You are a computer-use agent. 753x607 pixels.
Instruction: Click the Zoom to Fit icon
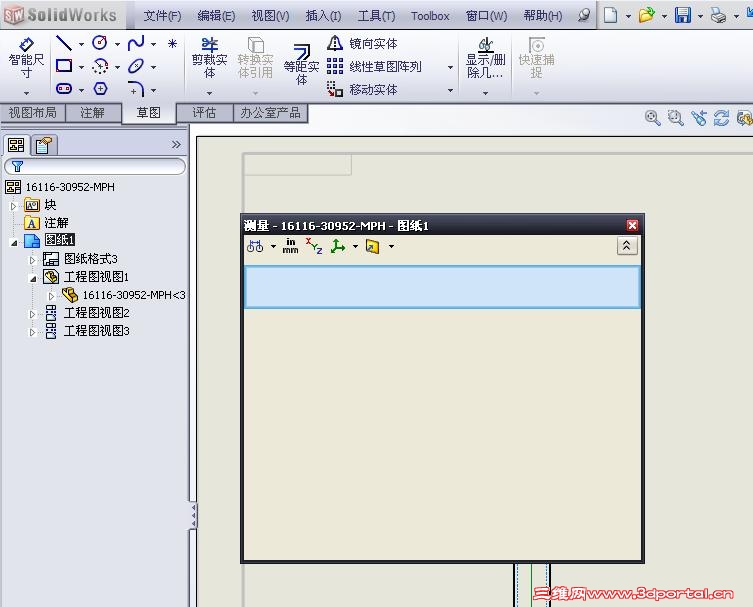(x=652, y=118)
